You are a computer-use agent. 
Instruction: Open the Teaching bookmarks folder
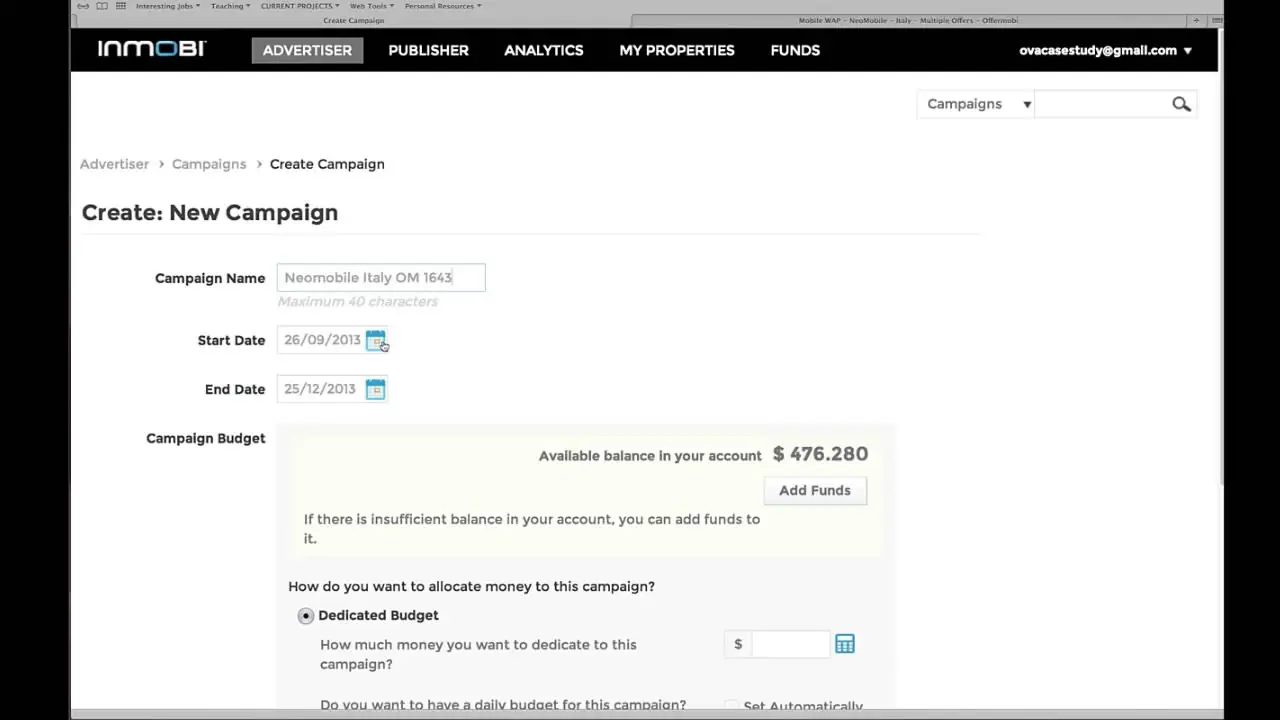pyautogui.click(x=230, y=6)
